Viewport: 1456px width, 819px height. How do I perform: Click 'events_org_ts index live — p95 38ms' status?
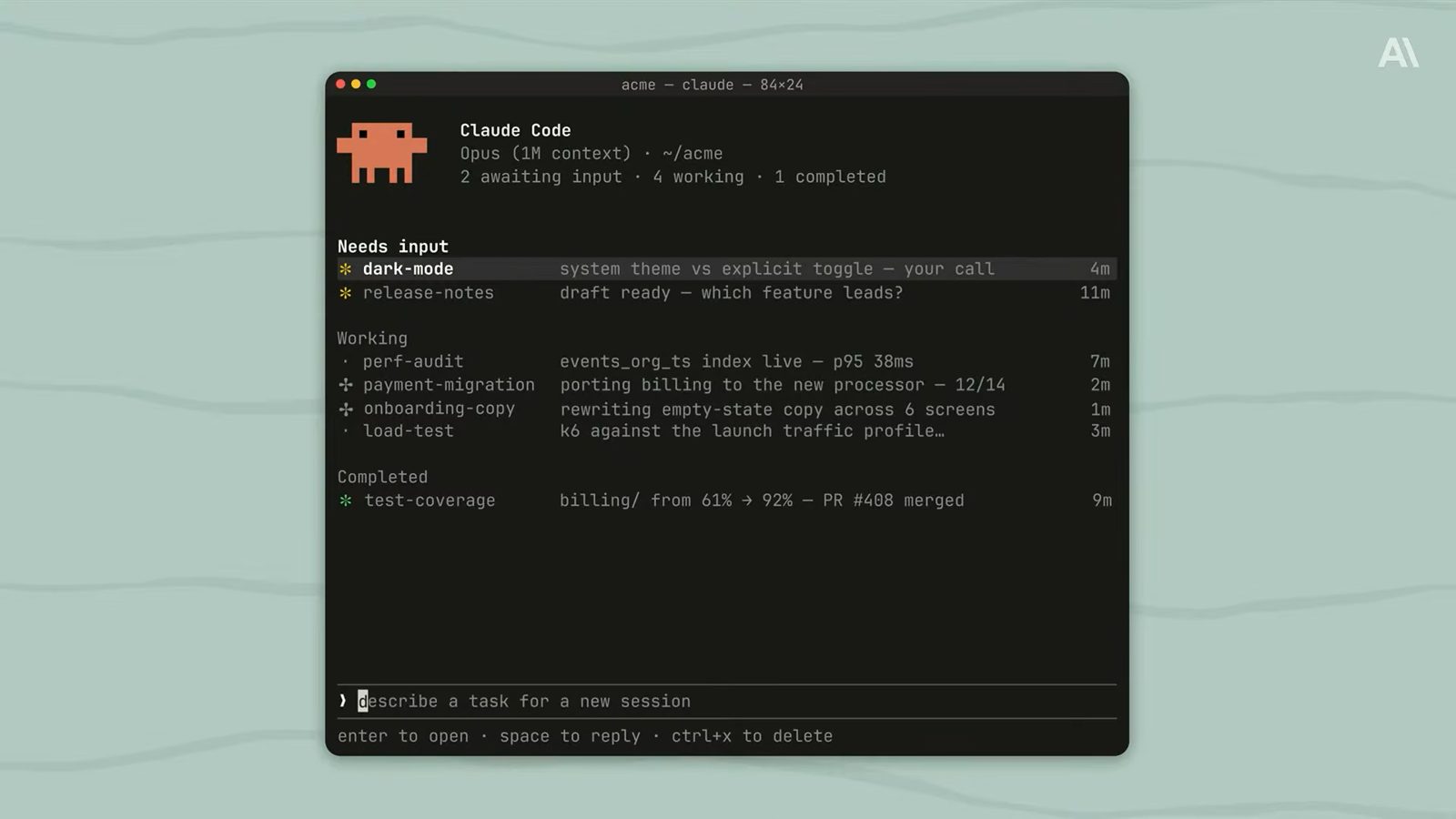(x=736, y=362)
